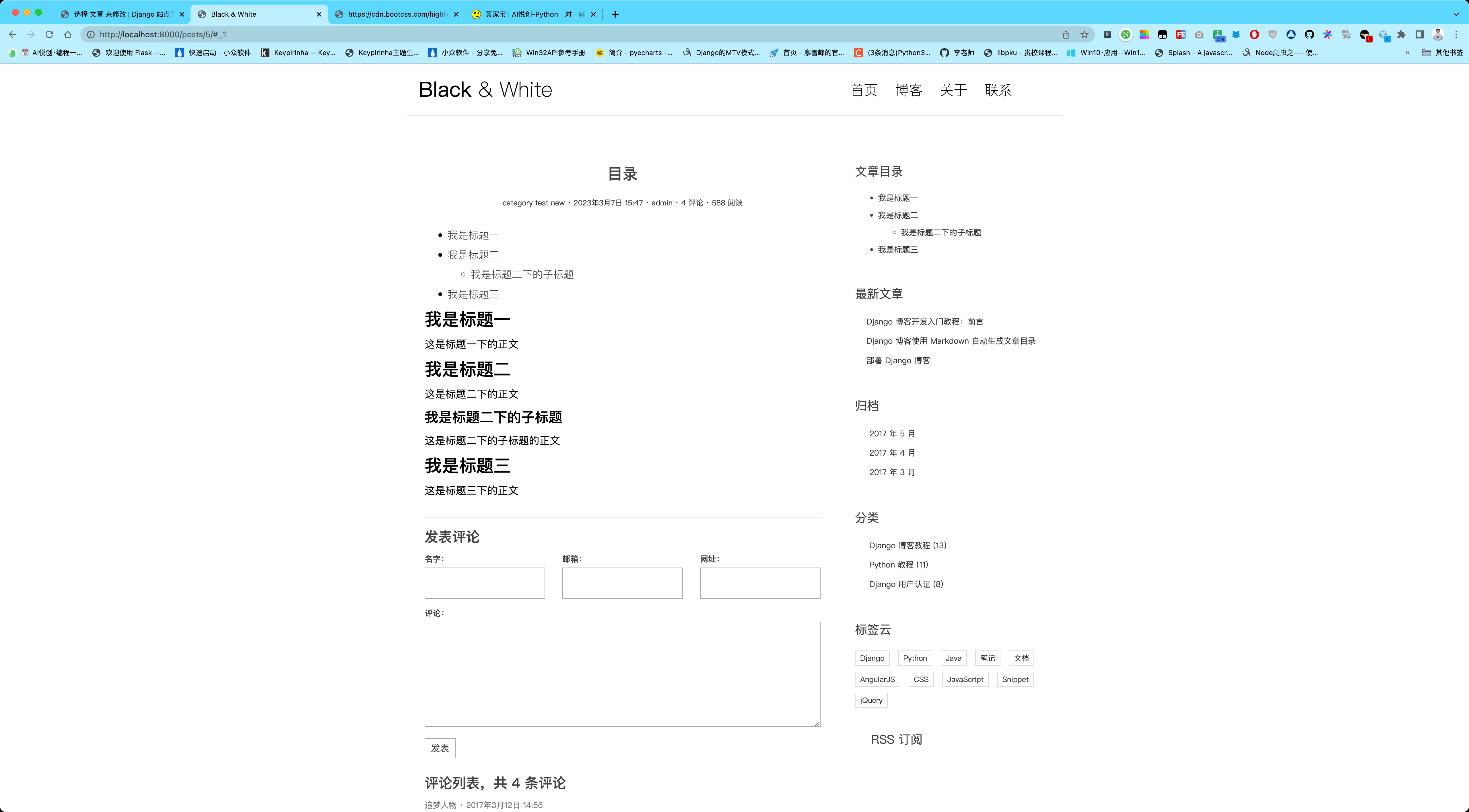Image resolution: width=1469 pixels, height=812 pixels.
Task: Open the Splash javascript bookmark
Action: tap(1194, 53)
